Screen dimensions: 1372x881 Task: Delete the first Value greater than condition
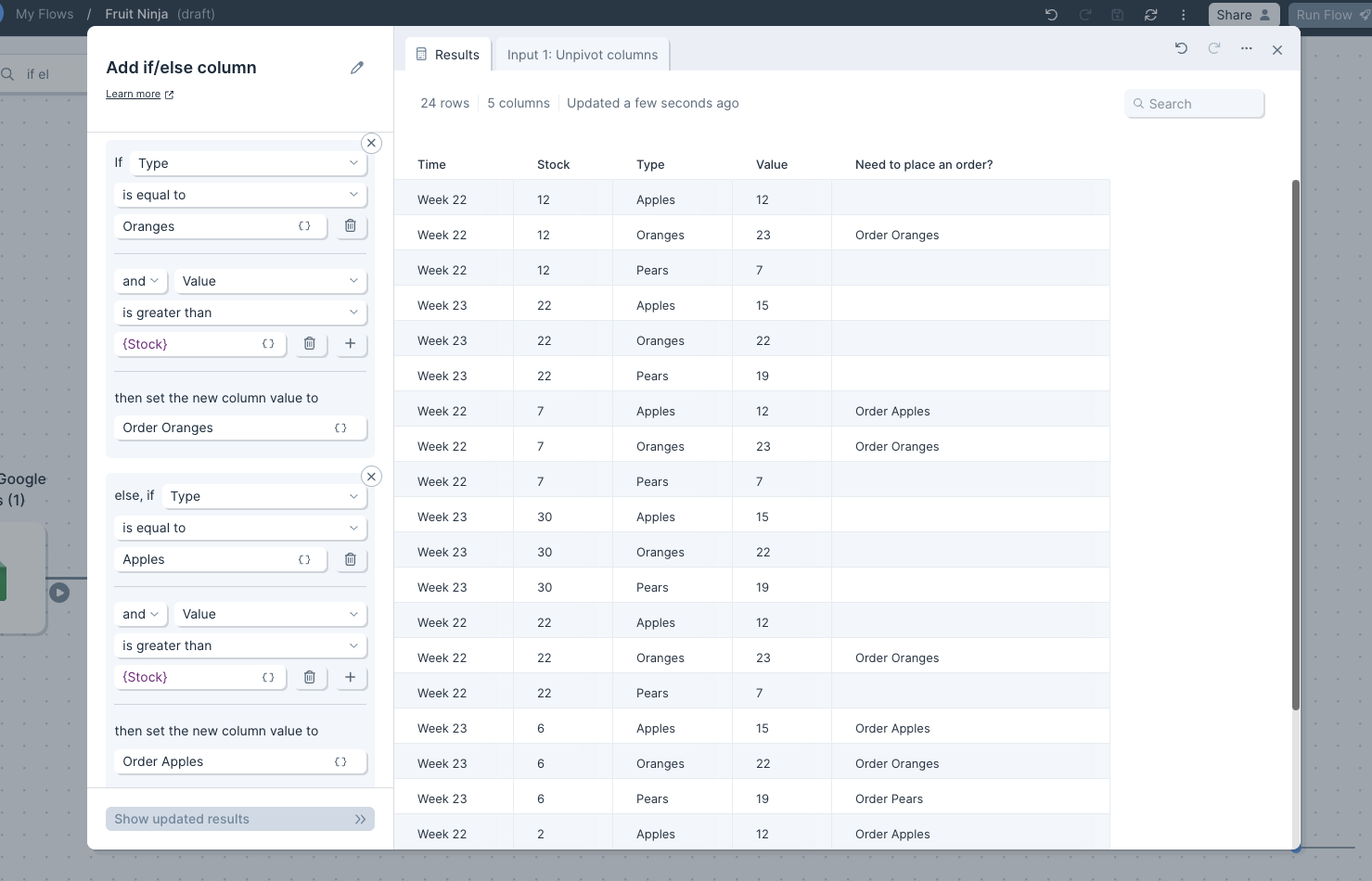click(x=310, y=344)
